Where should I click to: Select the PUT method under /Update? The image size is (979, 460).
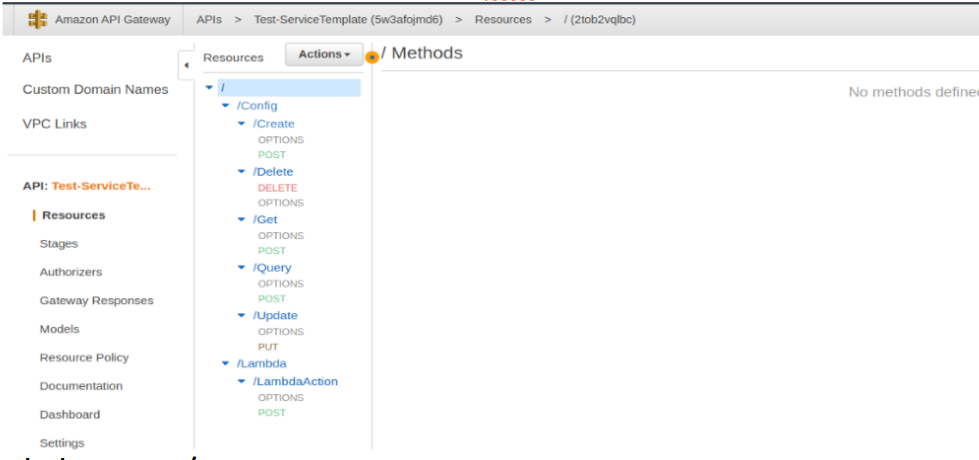[268, 348]
